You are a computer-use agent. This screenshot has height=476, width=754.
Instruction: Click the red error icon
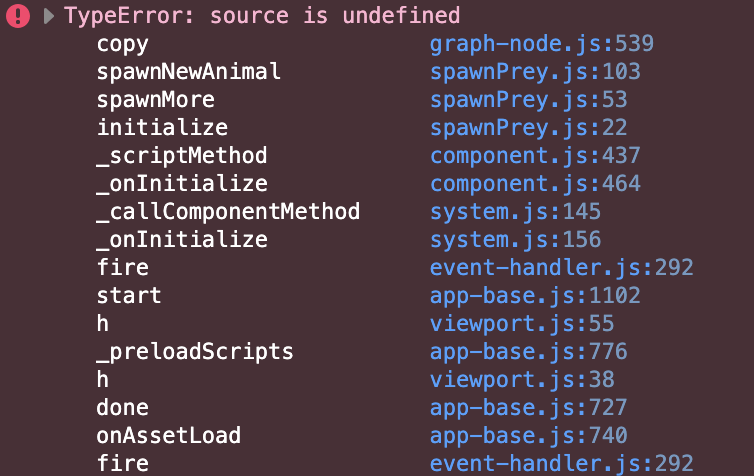tap(19, 16)
